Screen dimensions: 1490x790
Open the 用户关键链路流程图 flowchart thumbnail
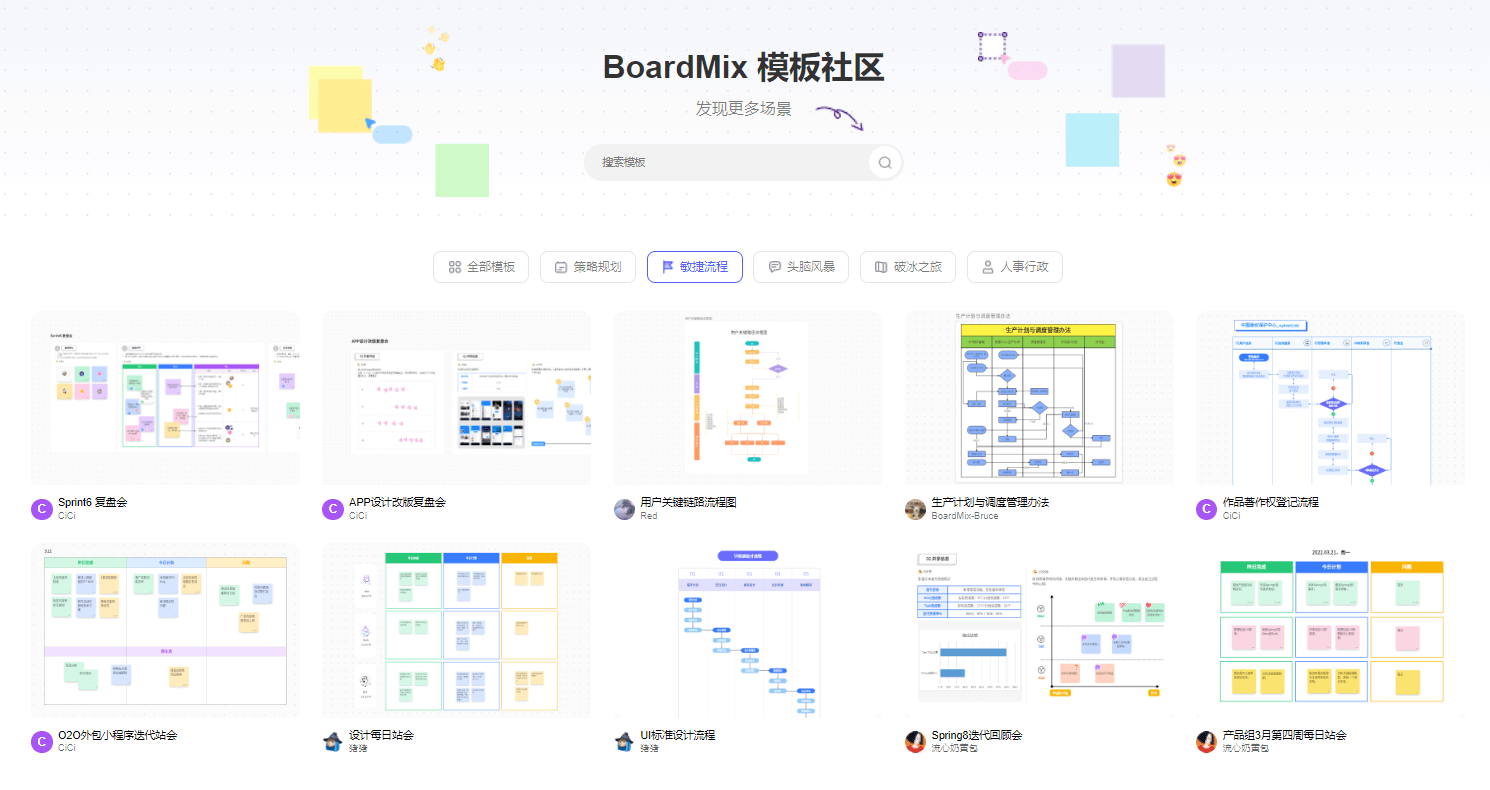click(747, 398)
